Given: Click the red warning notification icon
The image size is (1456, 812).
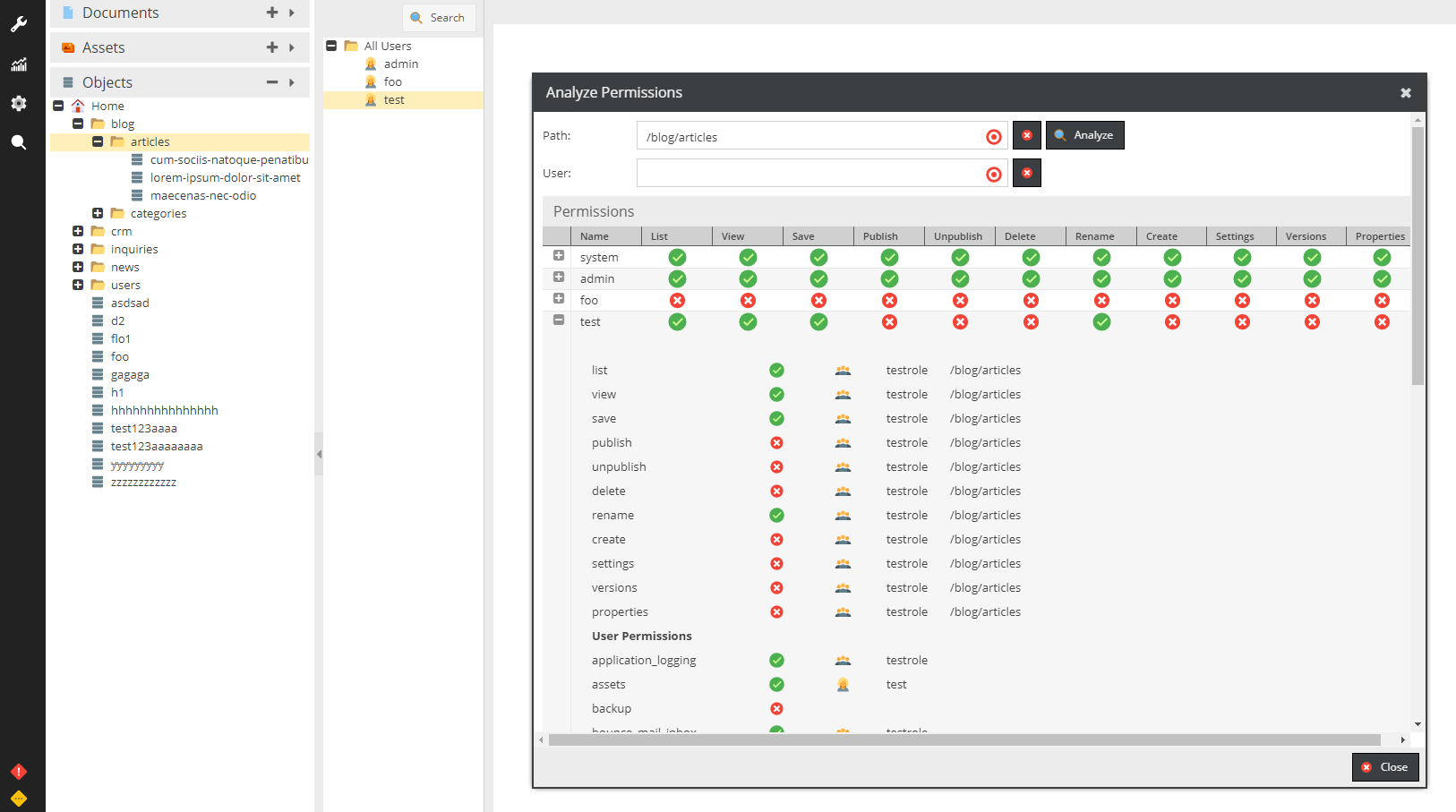Looking at the screenshot, I should [19, 772].
